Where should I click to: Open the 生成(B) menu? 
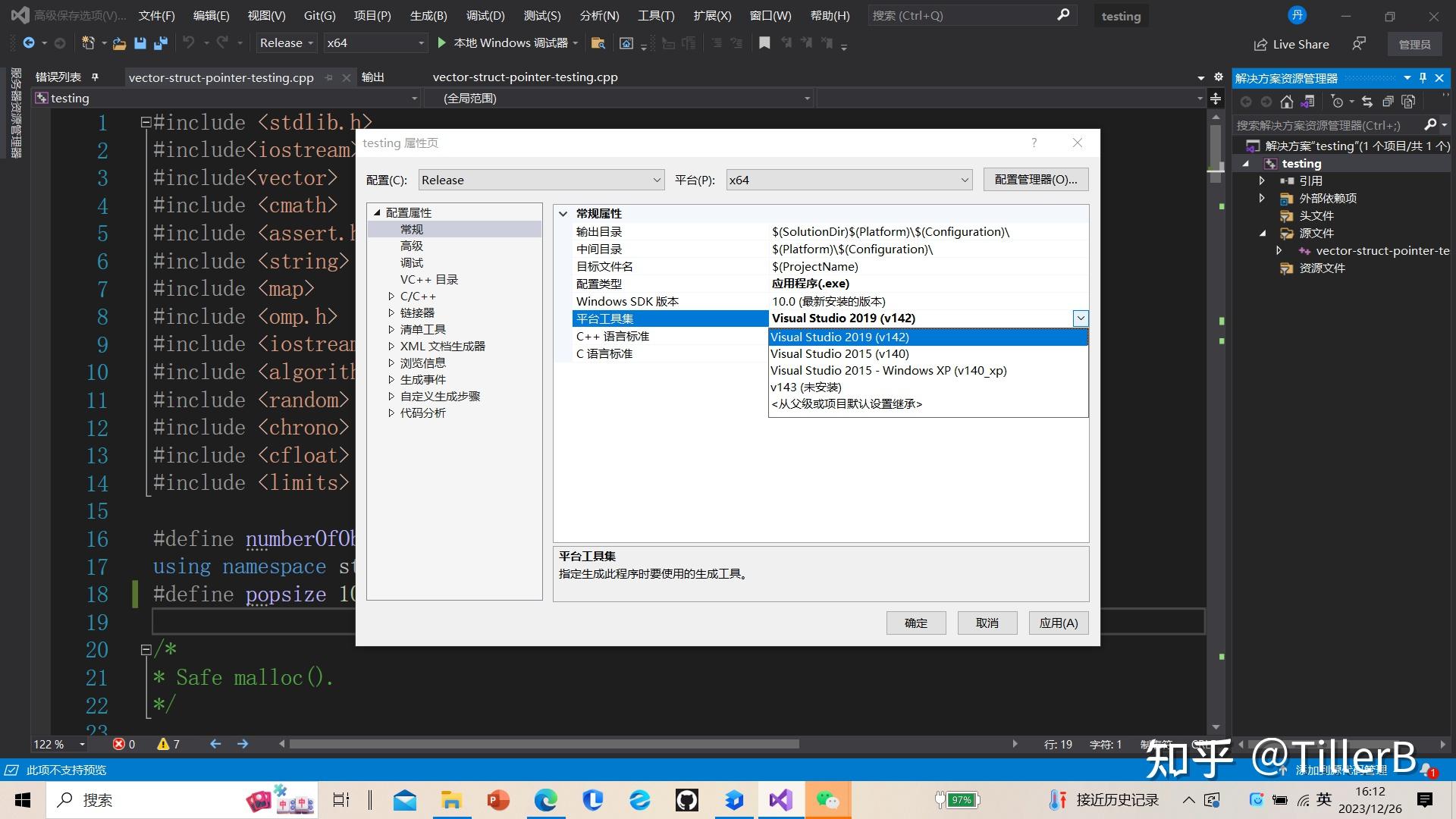click(x=428, y=16)
